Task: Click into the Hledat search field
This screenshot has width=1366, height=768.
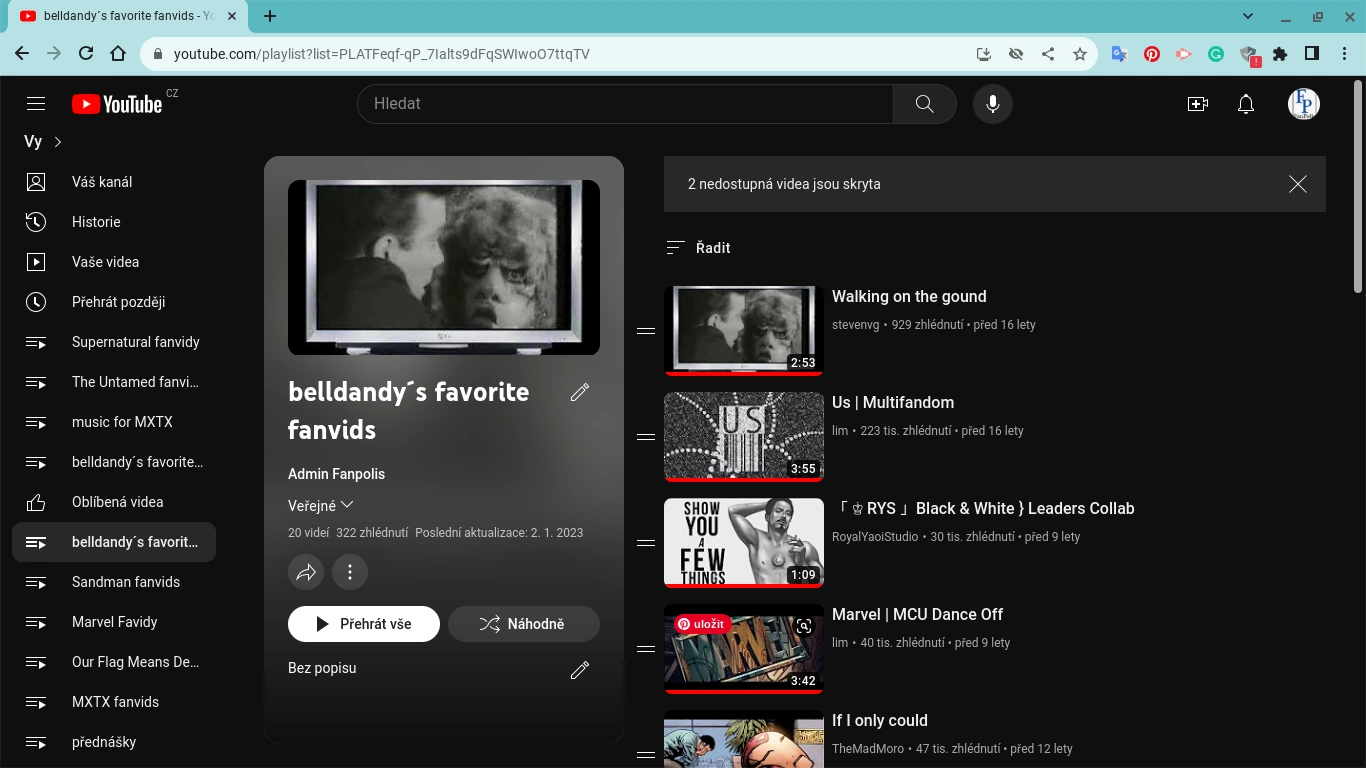Action: 625,104
